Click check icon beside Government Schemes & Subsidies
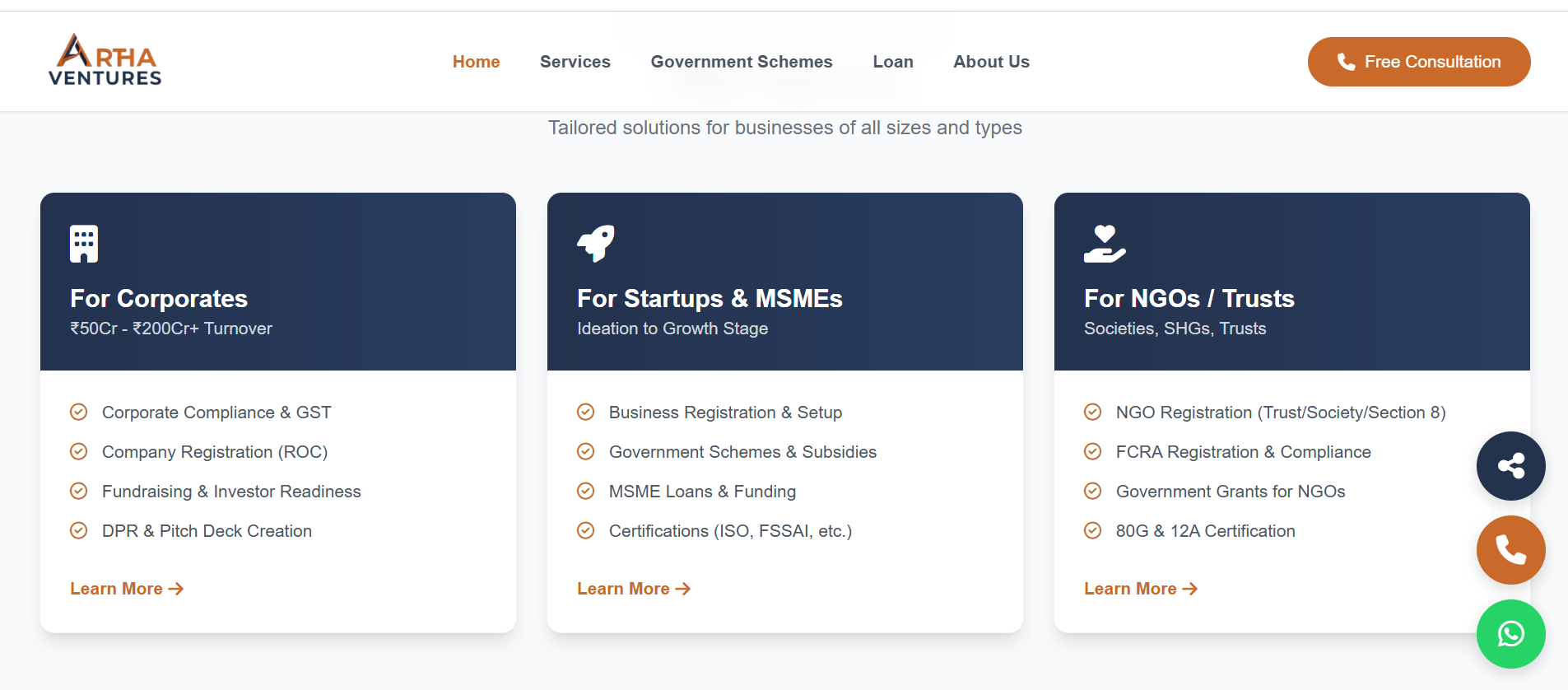The image size is (1568, 690). tap(586, 451)
